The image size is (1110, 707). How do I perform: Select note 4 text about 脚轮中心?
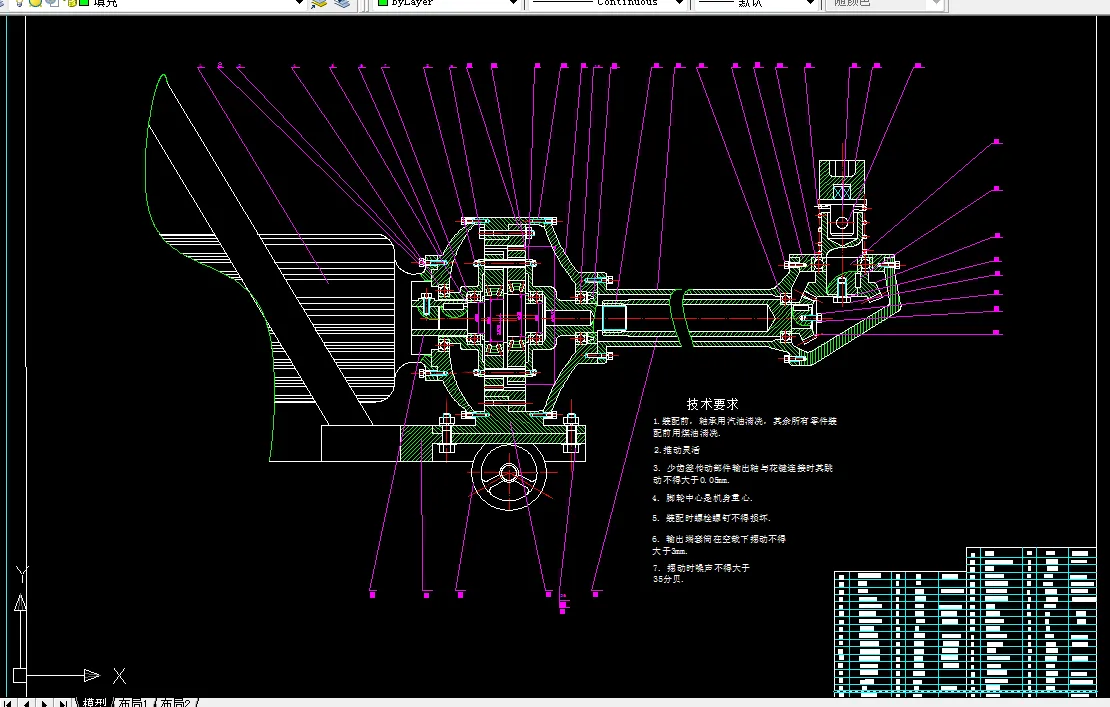(x=702, y=498)
